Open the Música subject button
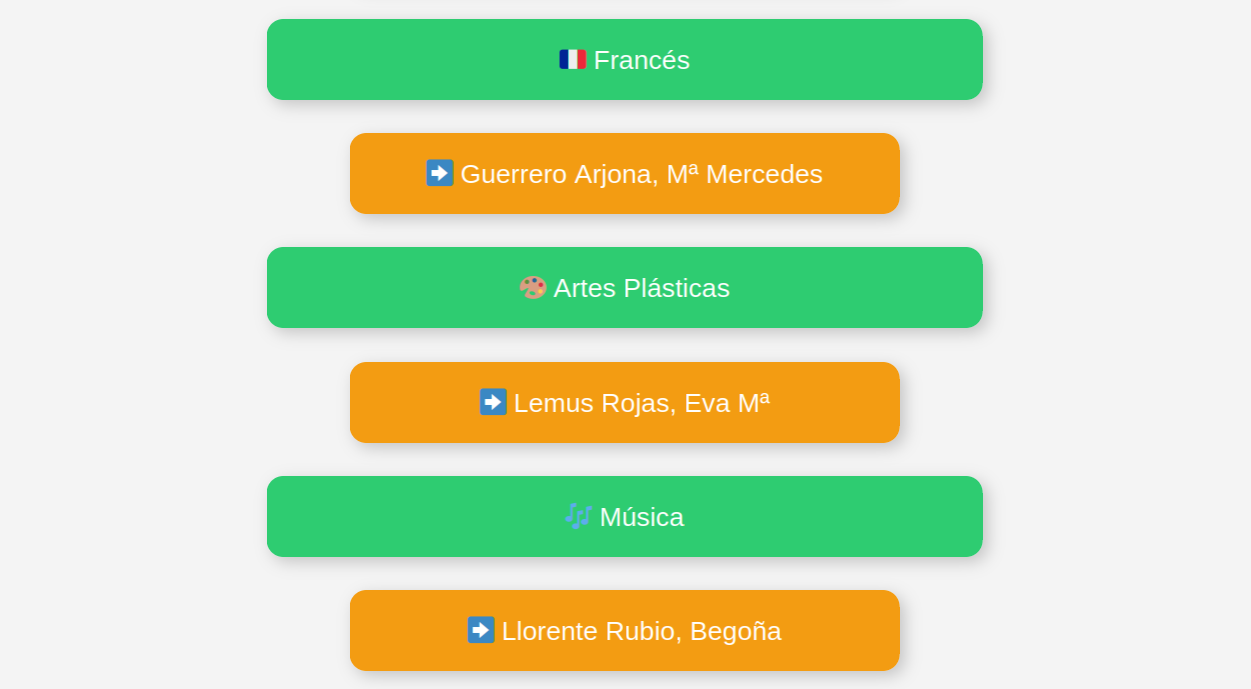This screenshot has height=689, width=1251. click(625, 516)
